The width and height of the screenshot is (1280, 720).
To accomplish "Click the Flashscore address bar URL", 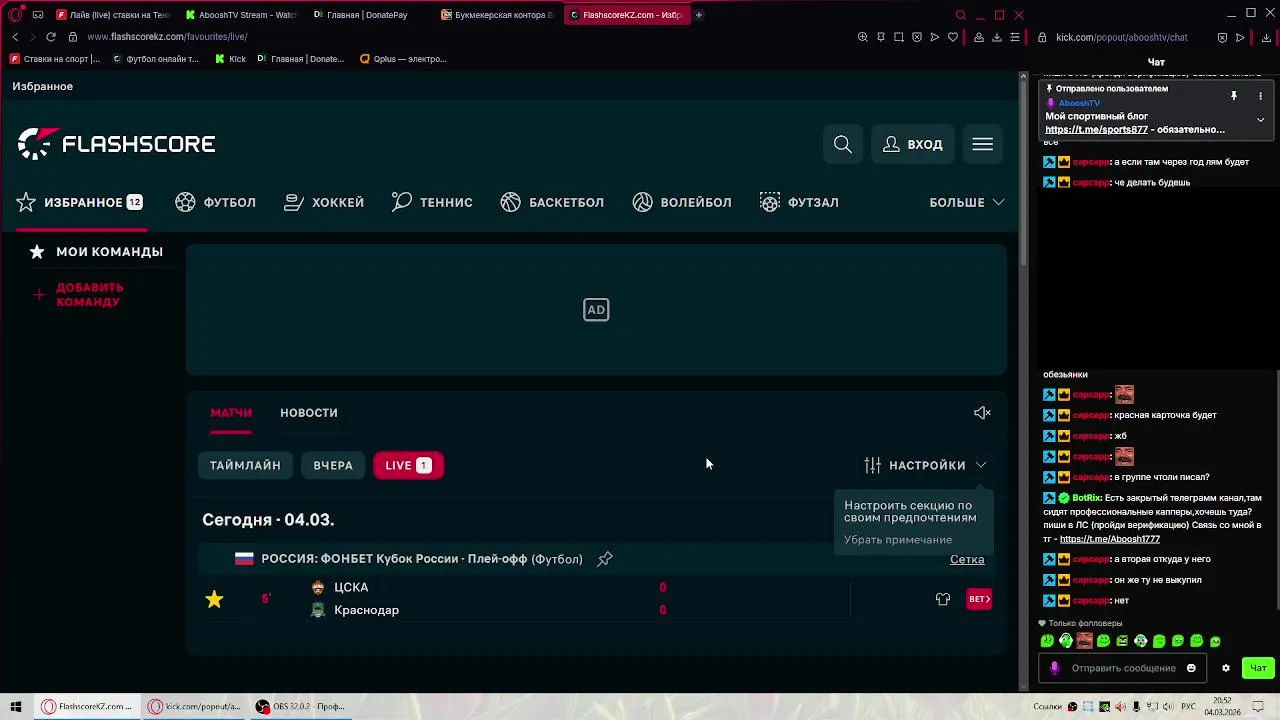I will 167,37.
